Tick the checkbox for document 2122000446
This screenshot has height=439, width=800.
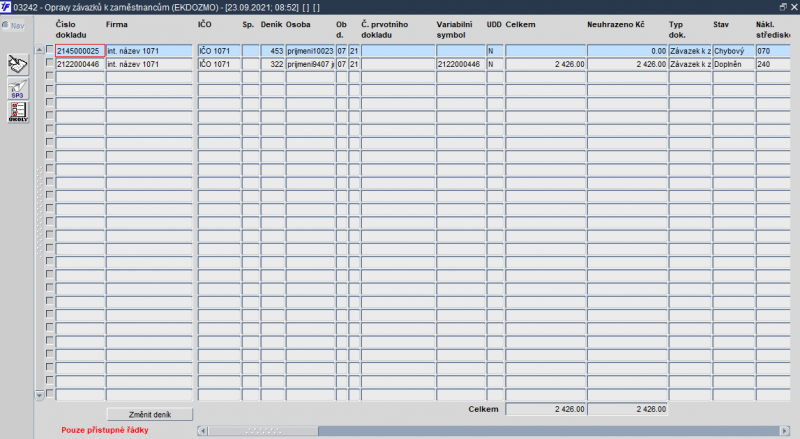pos(49,63)
